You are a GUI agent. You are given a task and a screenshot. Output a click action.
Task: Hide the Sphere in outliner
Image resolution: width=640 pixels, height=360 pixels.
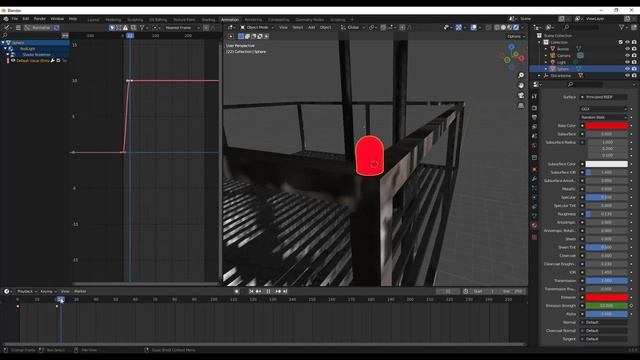pos(627,69)
